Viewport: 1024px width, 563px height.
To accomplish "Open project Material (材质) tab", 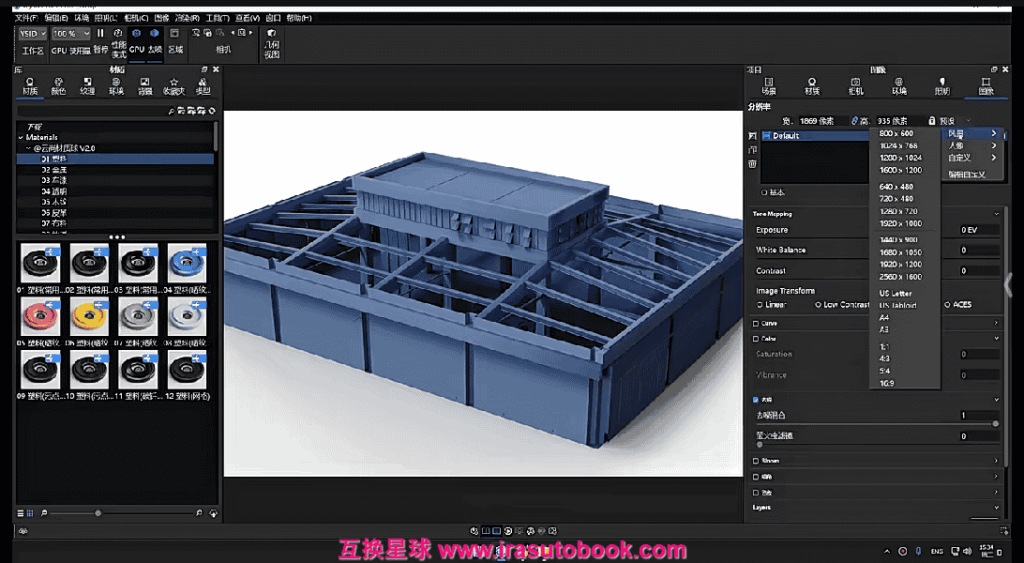I will 812,86.
